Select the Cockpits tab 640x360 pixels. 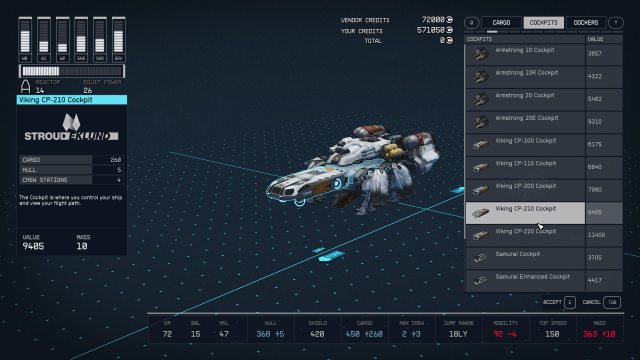[x=544, y=22]
